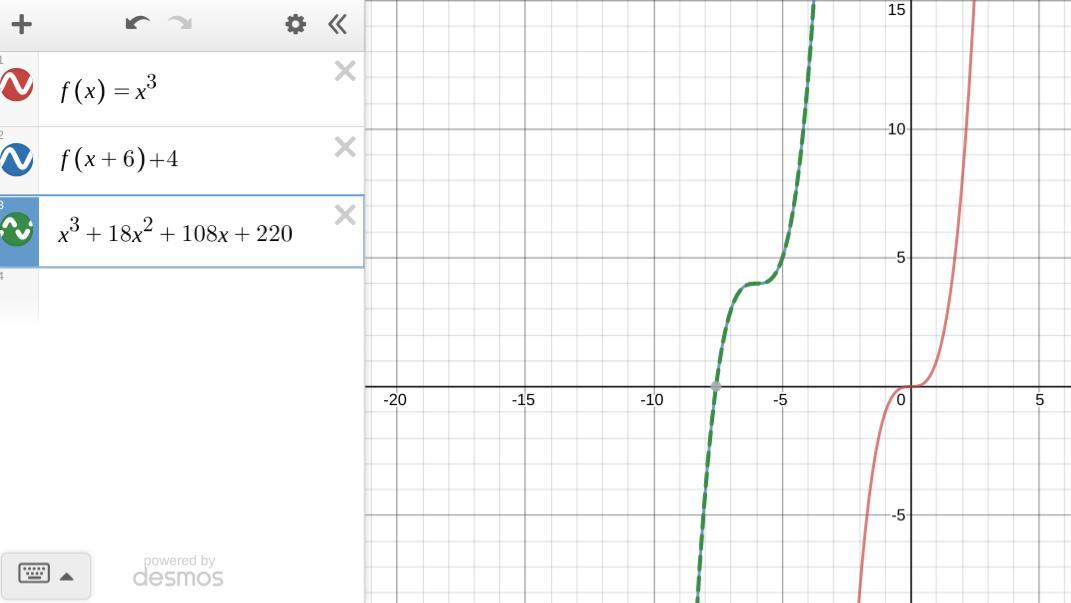Toggle visibility of the green dashed cubic graph
Viewport: 1071px width, 603px height.
pyautogui.click(x=17, y=229)
